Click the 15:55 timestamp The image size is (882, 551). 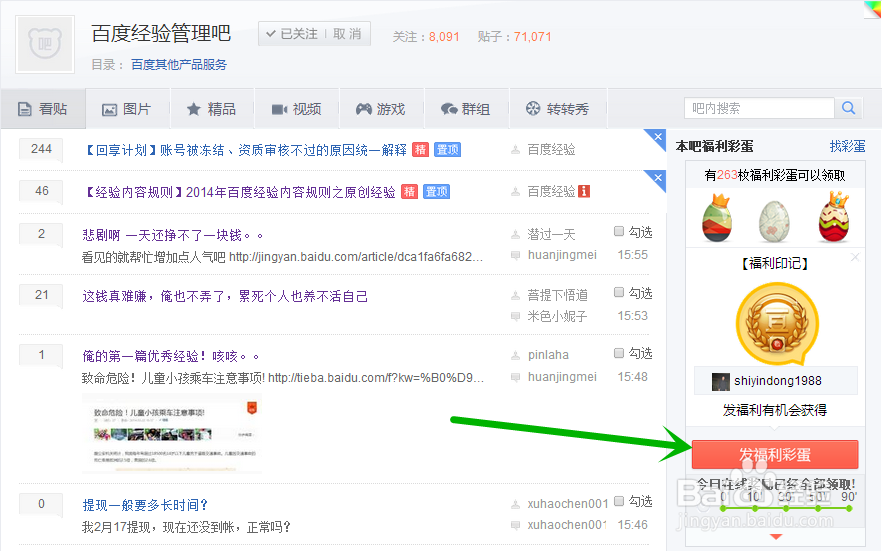pos(633,255)
